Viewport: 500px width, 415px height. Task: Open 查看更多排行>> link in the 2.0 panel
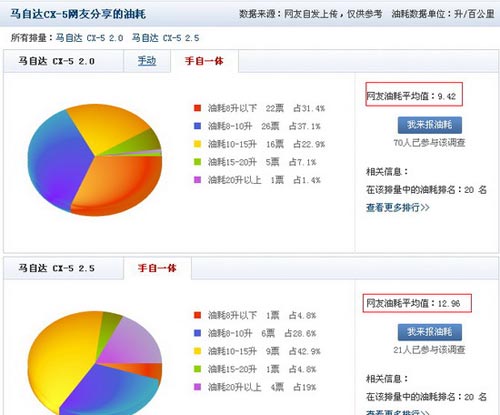pos(398,207)
